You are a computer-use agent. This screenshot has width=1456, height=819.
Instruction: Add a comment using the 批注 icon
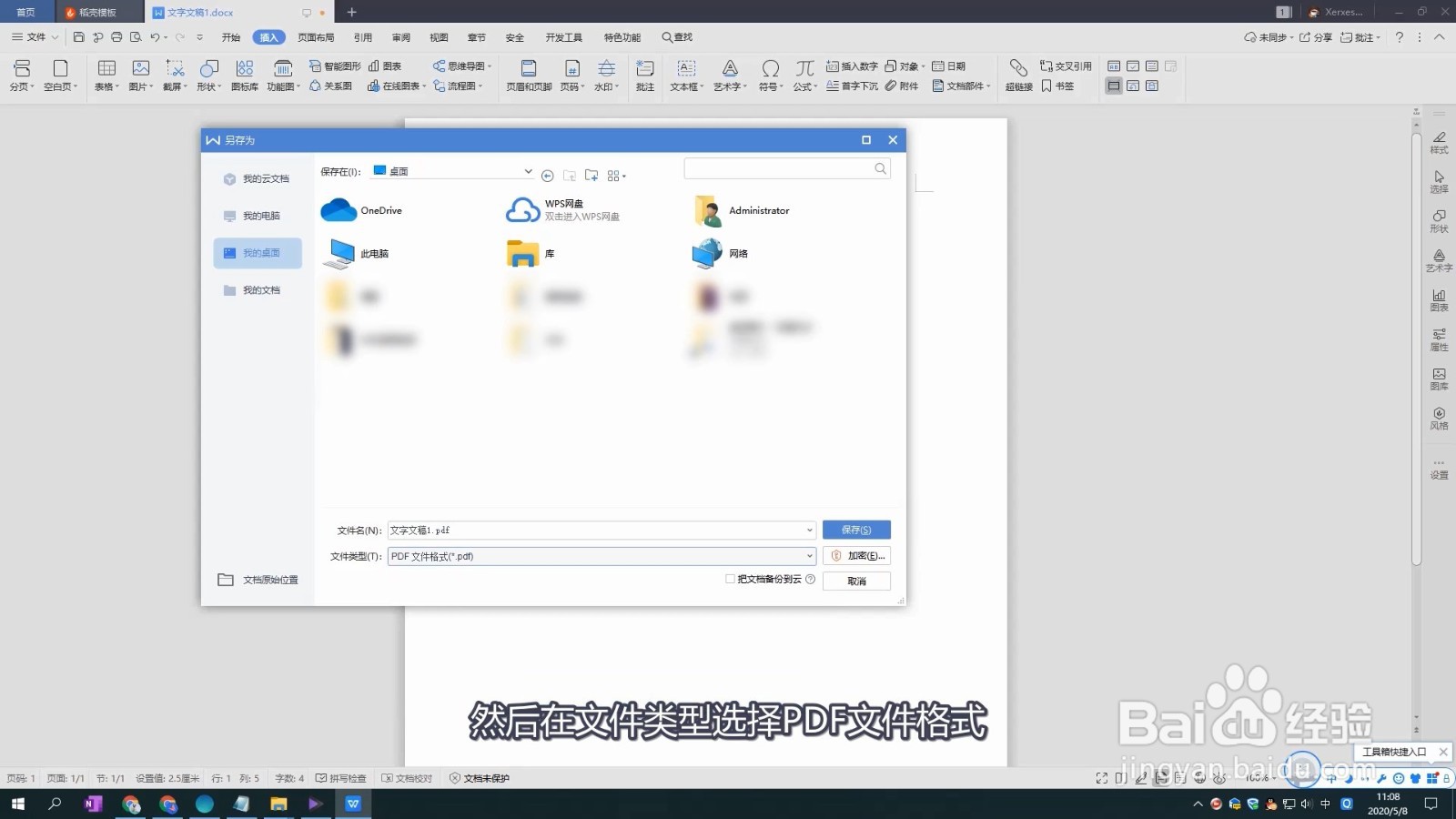pos(645,75)
